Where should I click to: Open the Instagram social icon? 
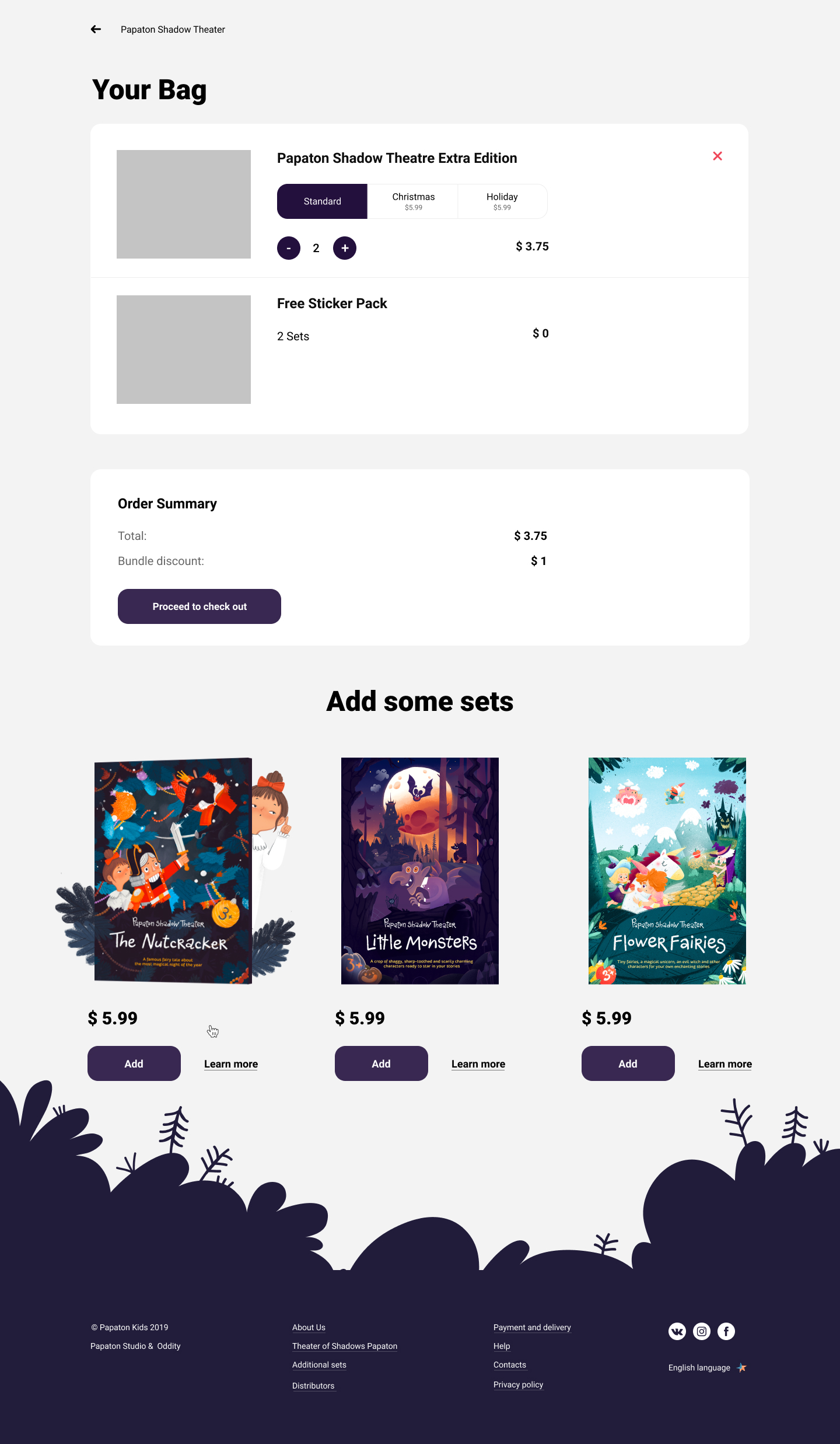point(702,1331)
